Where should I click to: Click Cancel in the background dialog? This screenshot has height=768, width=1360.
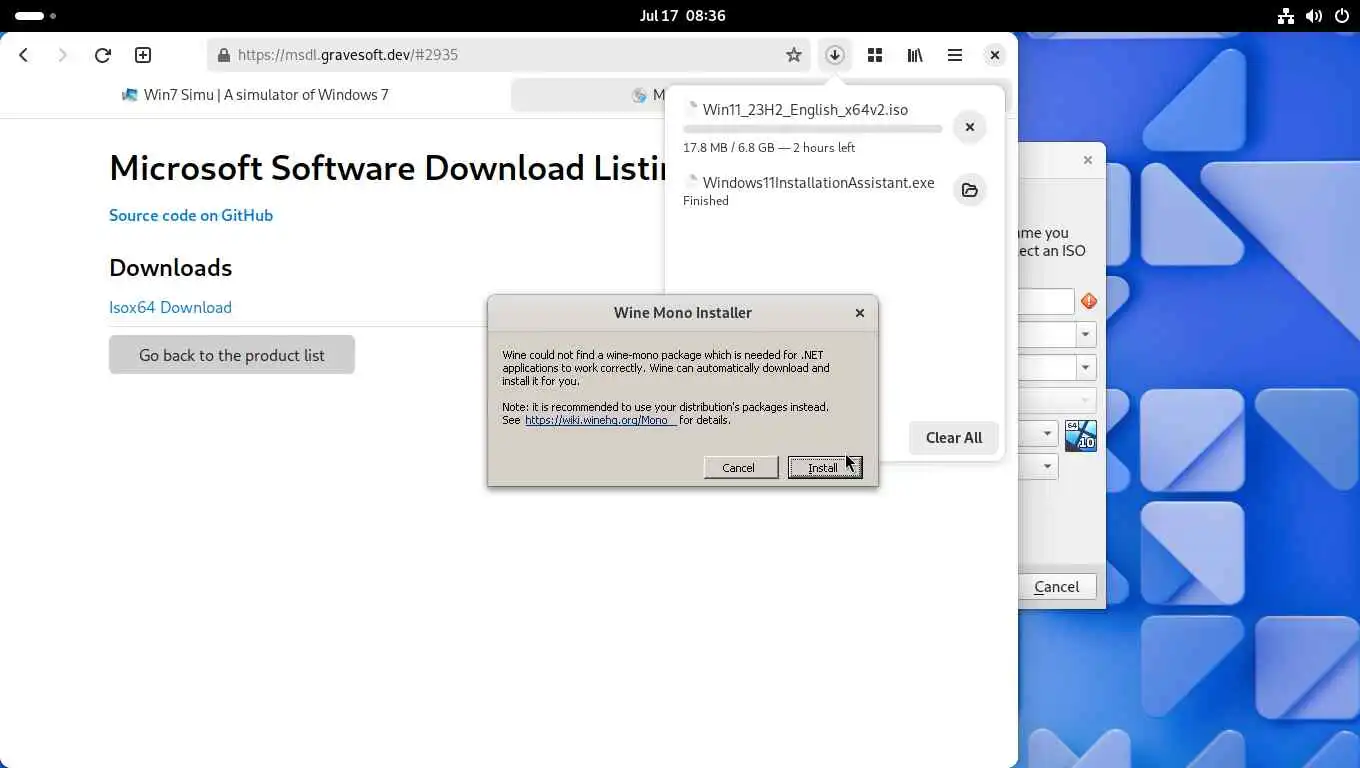(x=1057, y=587)
